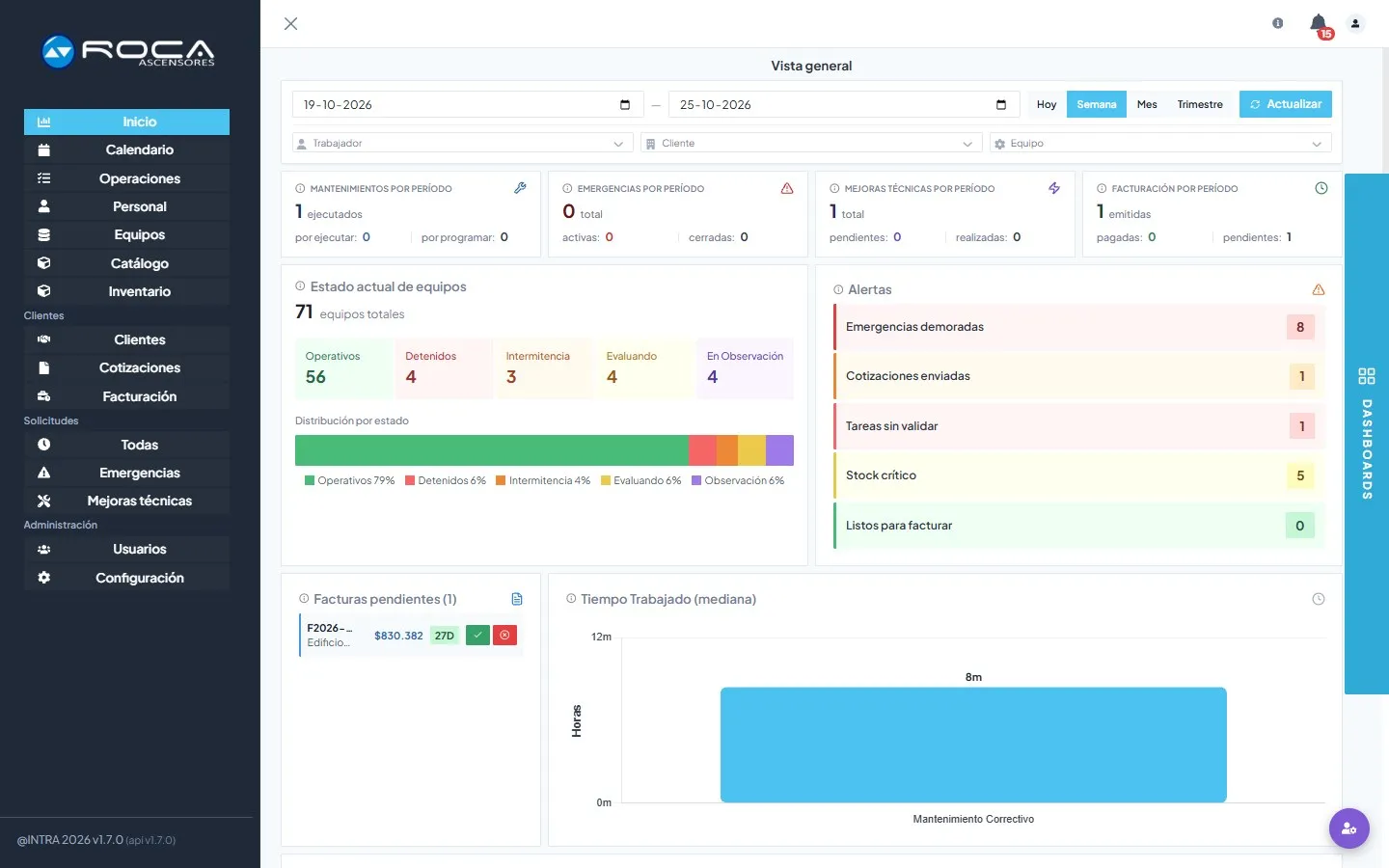Open the Cliente dropdown filter
This screenshot has width=1389, height=868.
click(811, 144)
